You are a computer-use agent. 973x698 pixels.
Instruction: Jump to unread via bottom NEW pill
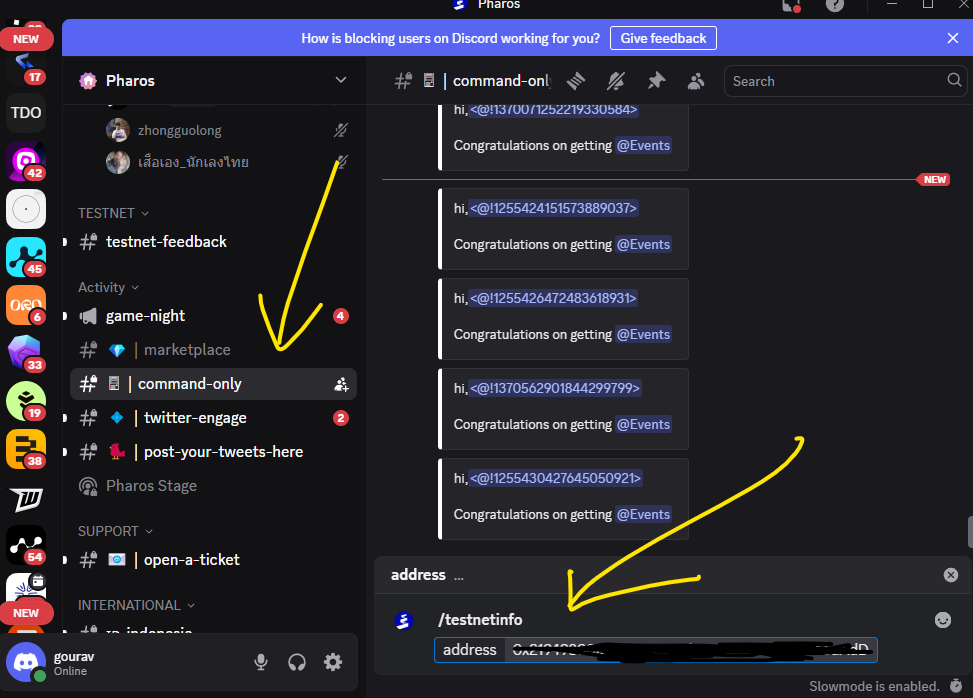click(26, 612)
